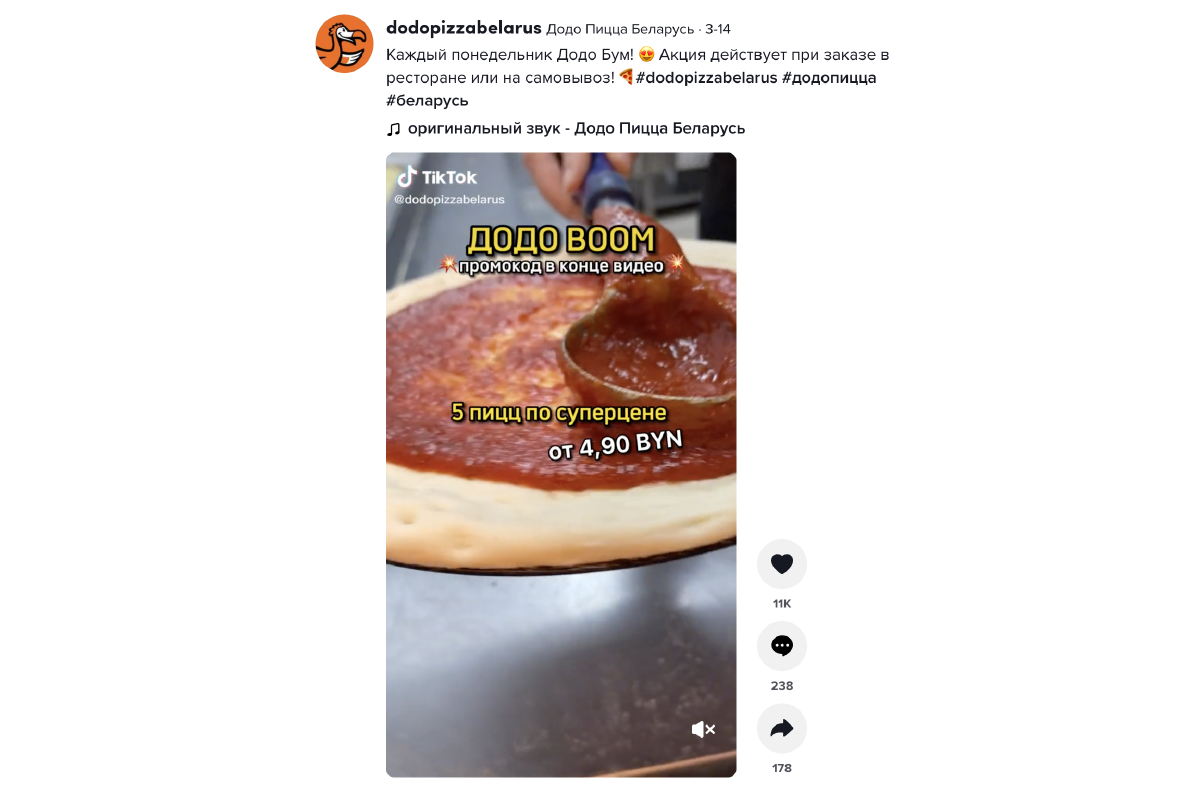This screenshot has height=800, width=1200.
Task: Unmute the video sound
Action: click(703, 730)
